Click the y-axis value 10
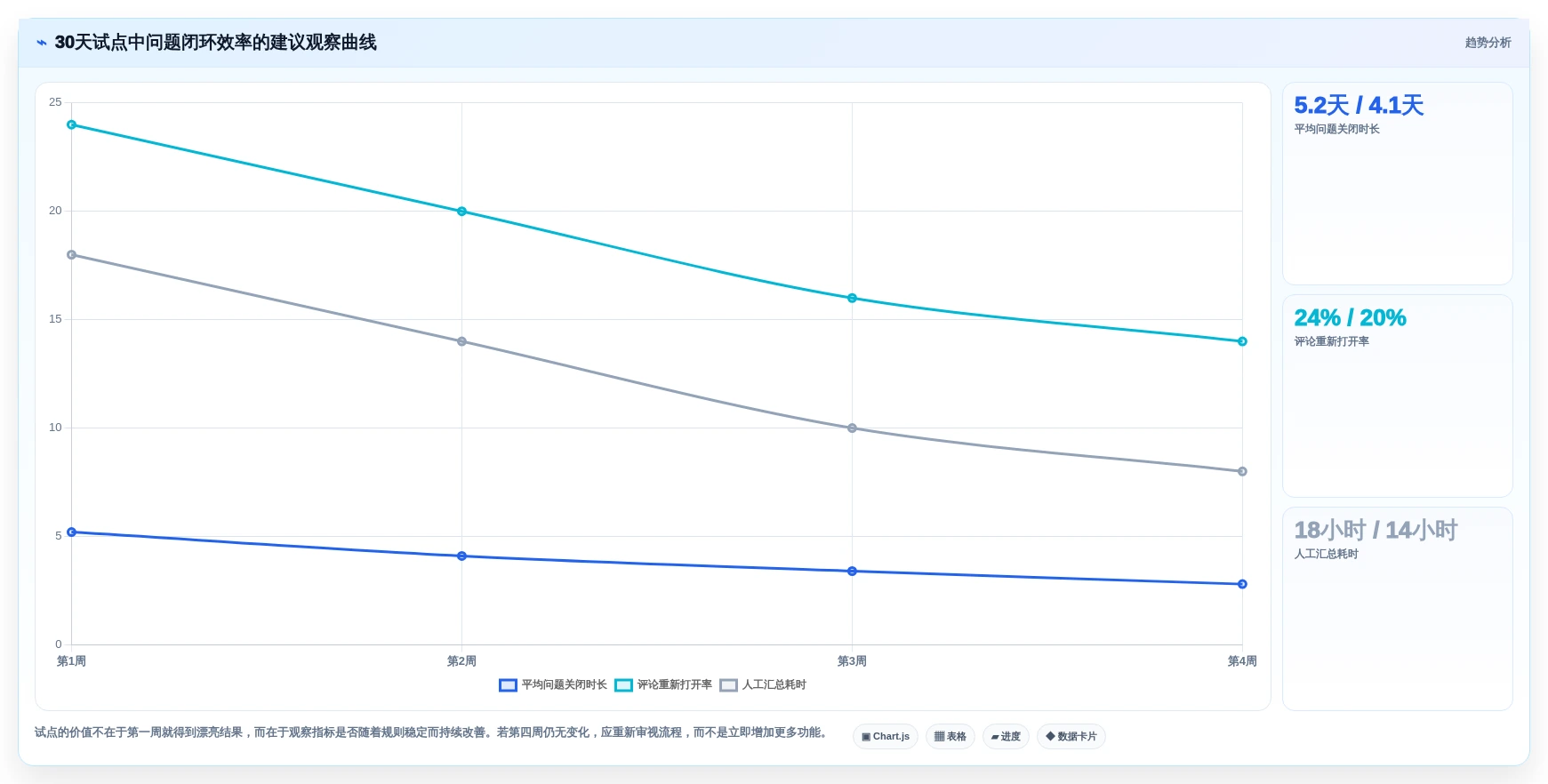This screenshot has height=784, width=1548. pyautogui.click(x=55, y=428)
